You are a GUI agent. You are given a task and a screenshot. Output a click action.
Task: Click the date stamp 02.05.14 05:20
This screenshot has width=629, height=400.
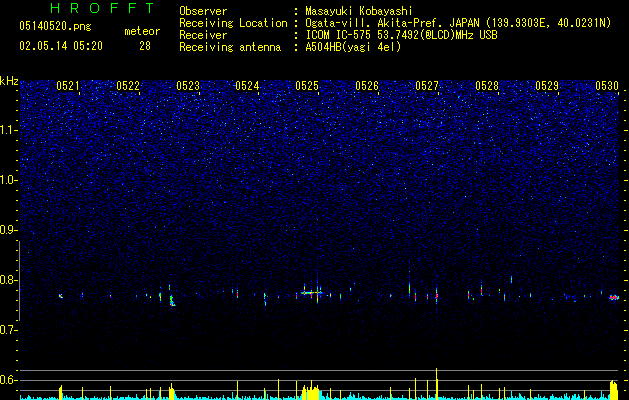(x=61, y=46)
